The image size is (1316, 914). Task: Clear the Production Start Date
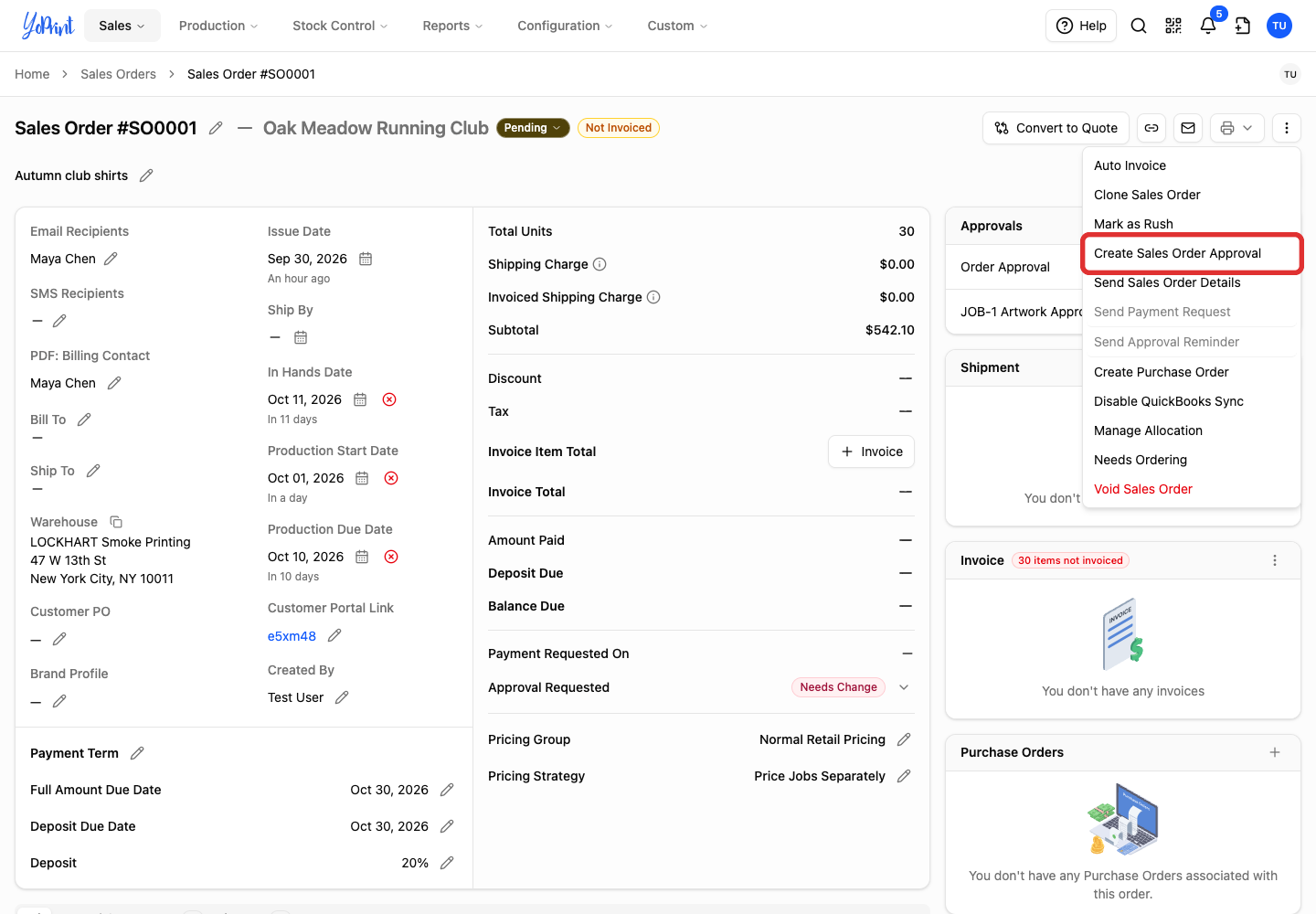(391, 478)
